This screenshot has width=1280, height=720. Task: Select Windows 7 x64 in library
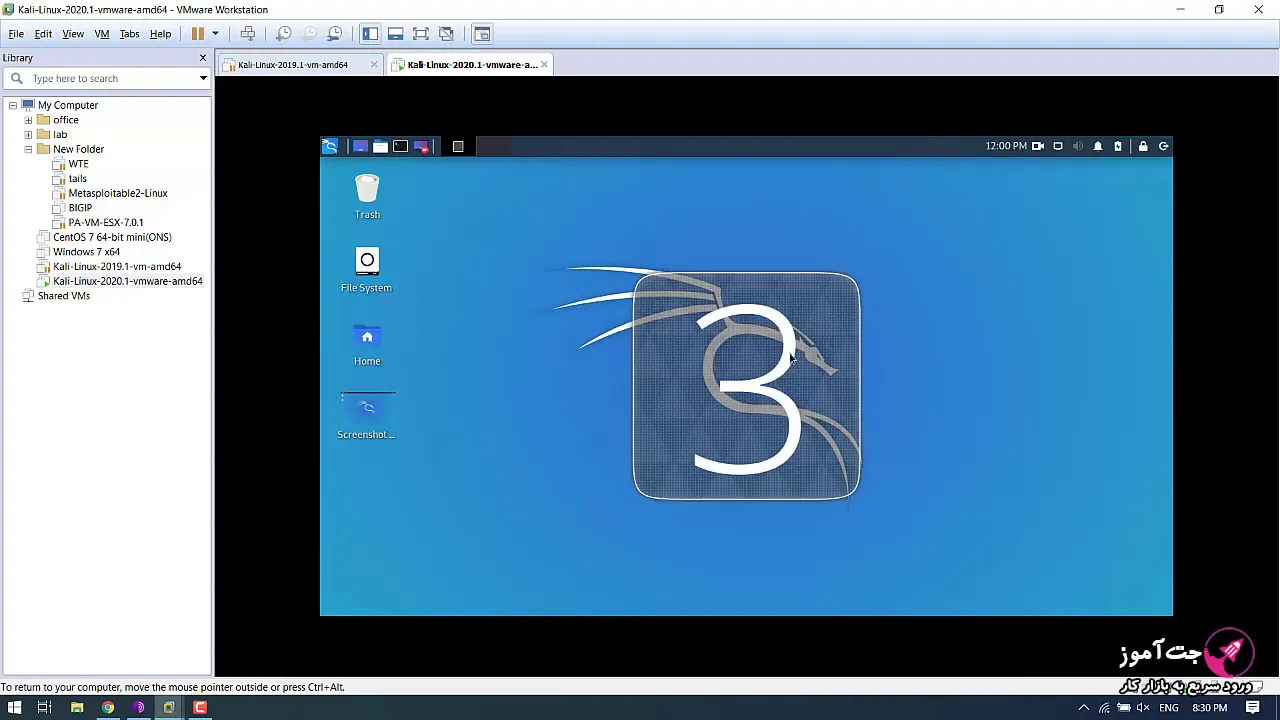pyautogui.click(x=86, y=252)
